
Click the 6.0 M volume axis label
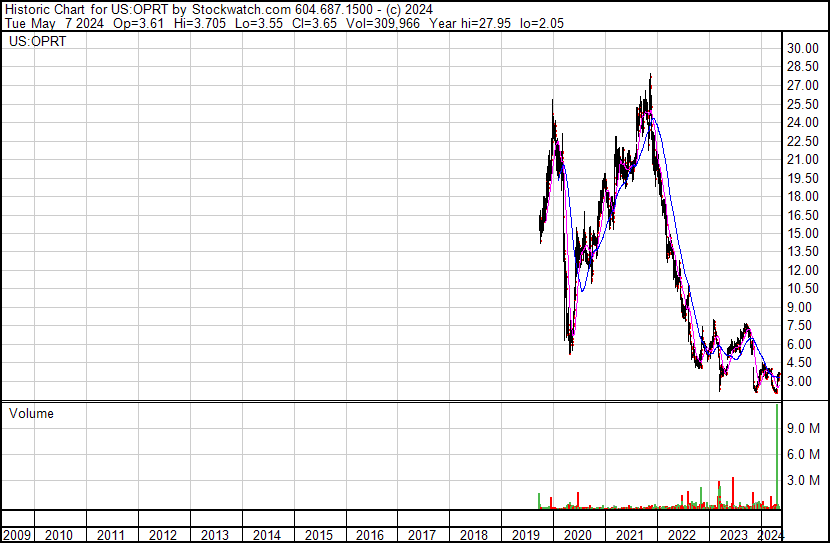[804, 454]
